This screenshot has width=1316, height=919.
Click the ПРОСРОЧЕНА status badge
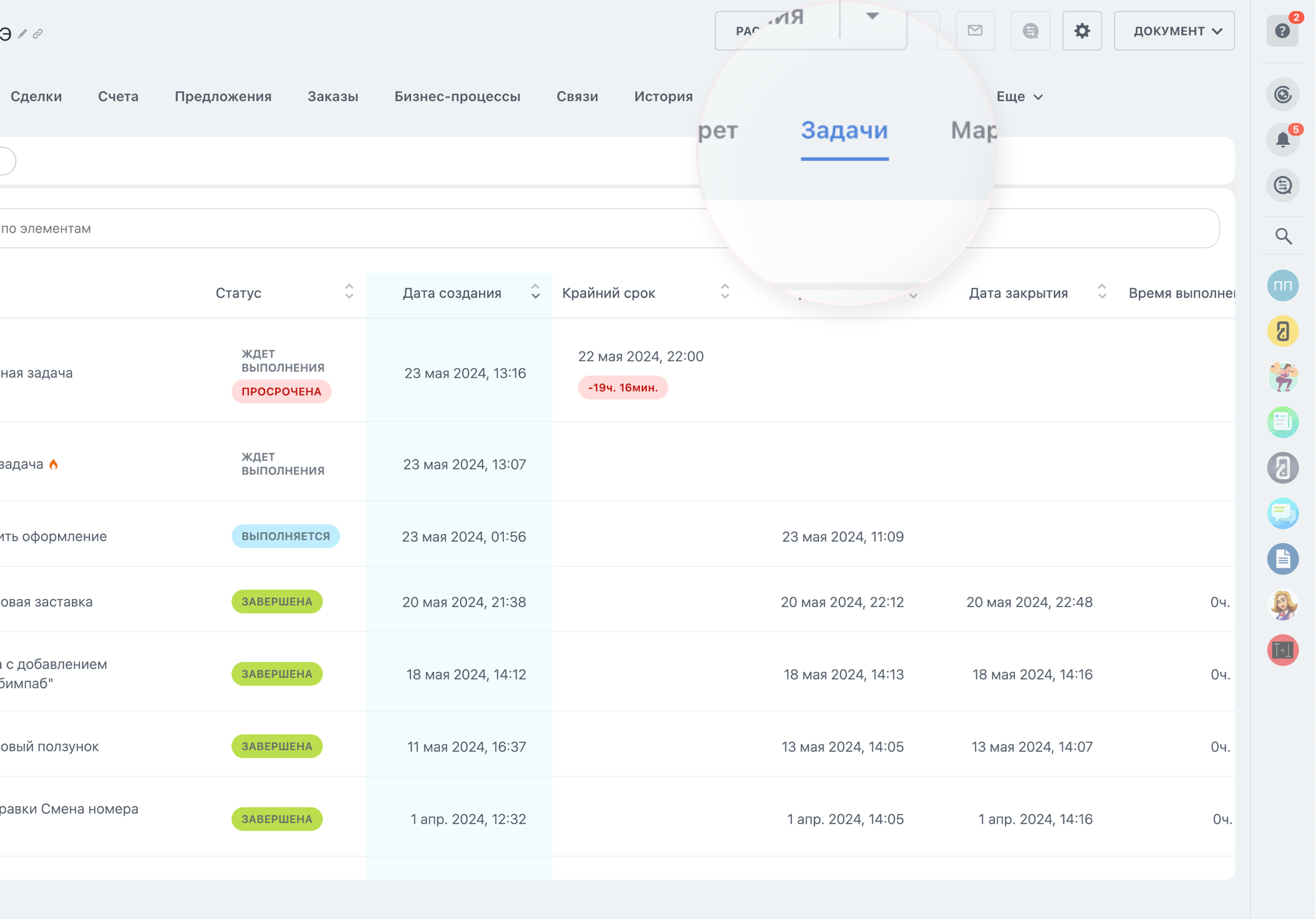coord(281,392)
